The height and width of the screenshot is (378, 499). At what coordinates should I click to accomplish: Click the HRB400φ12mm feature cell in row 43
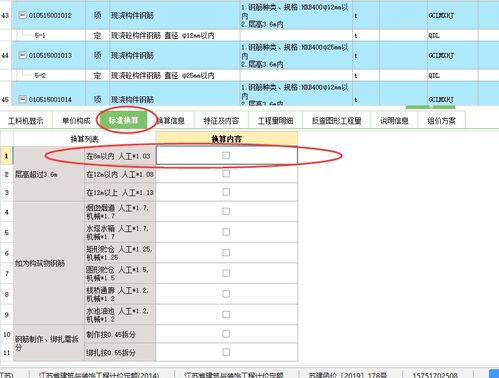click(296, 15)
